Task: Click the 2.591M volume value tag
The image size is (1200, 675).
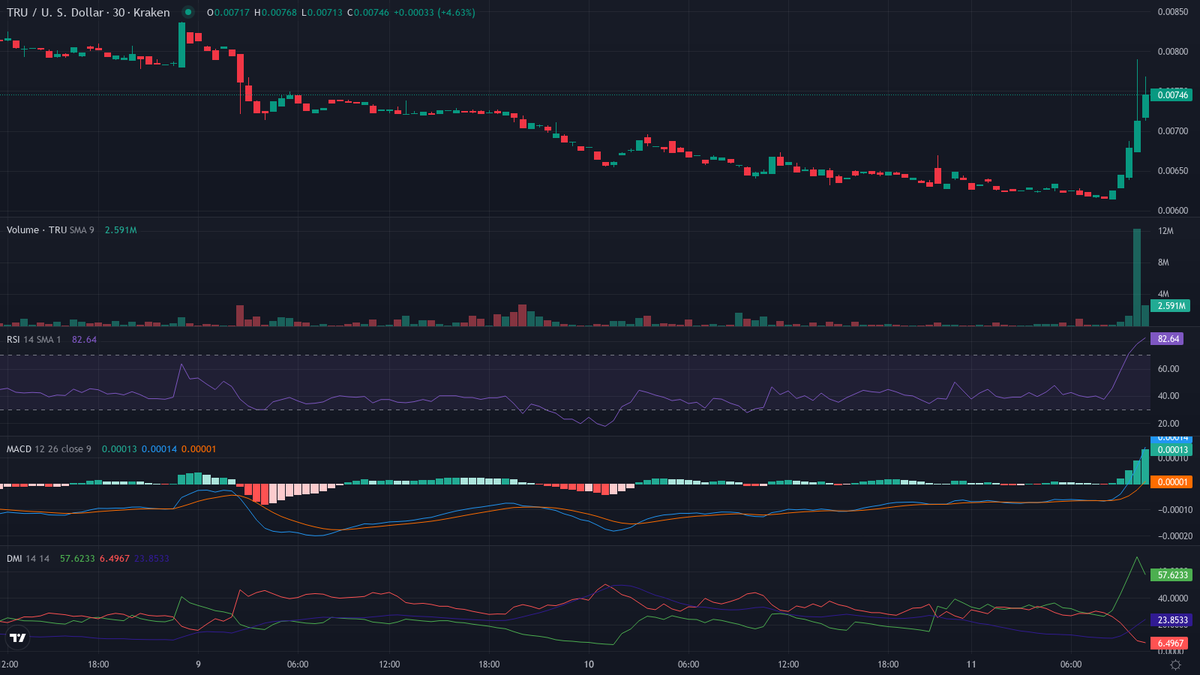Action: [x=1171, y=305]
